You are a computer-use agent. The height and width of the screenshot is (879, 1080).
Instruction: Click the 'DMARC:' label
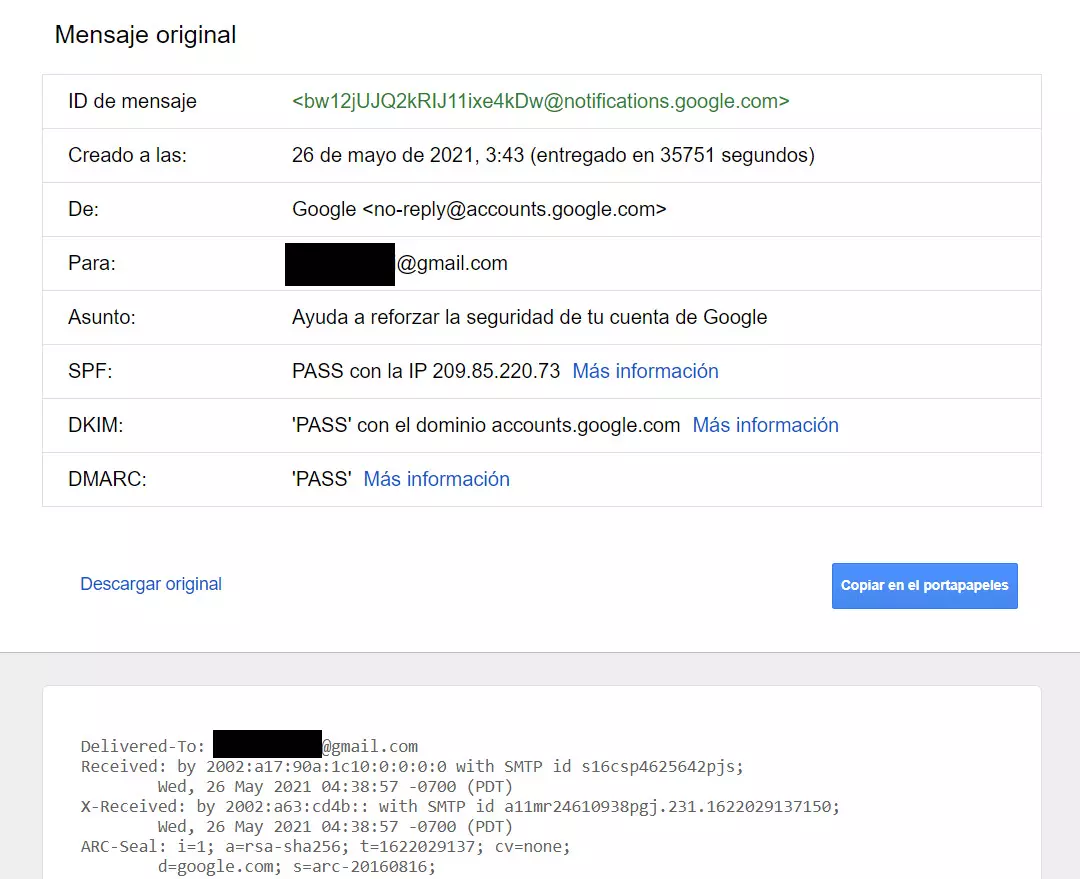point(107,479)
